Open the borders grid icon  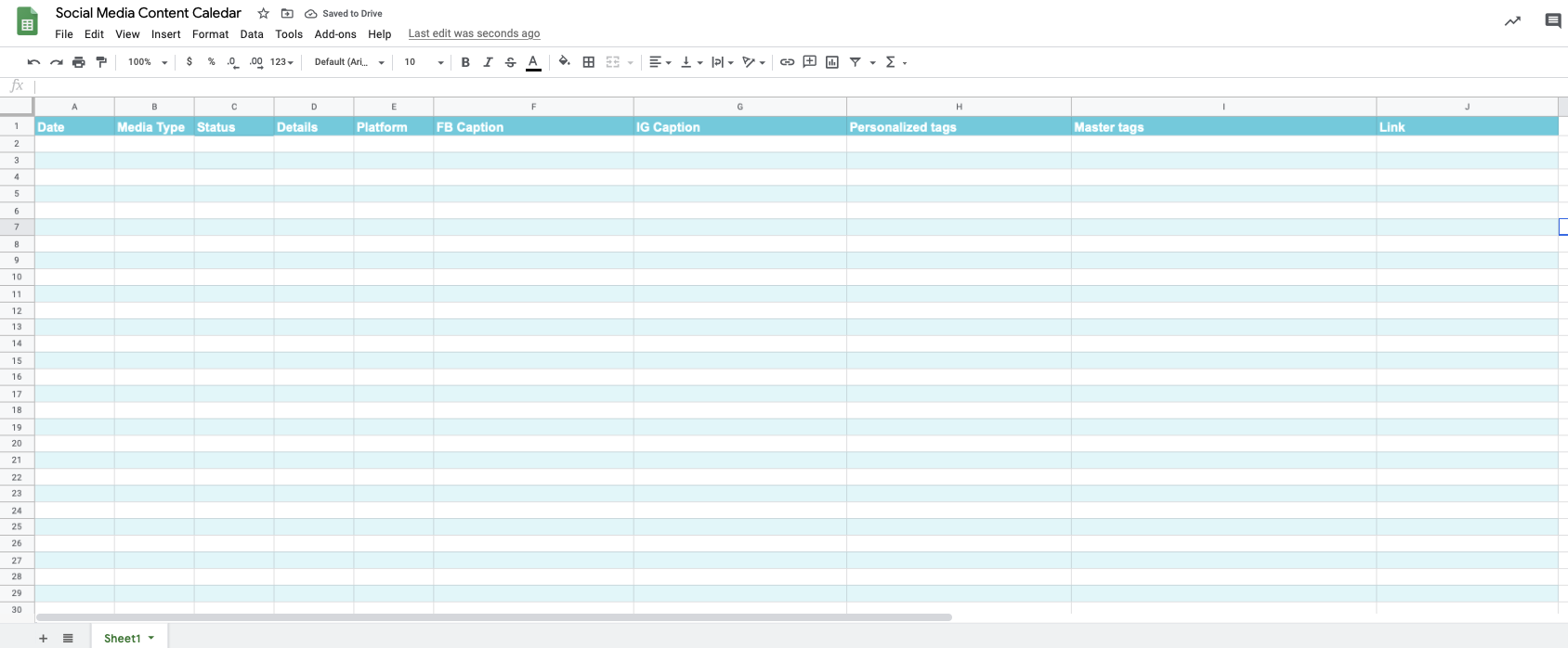tap(589, 62)
